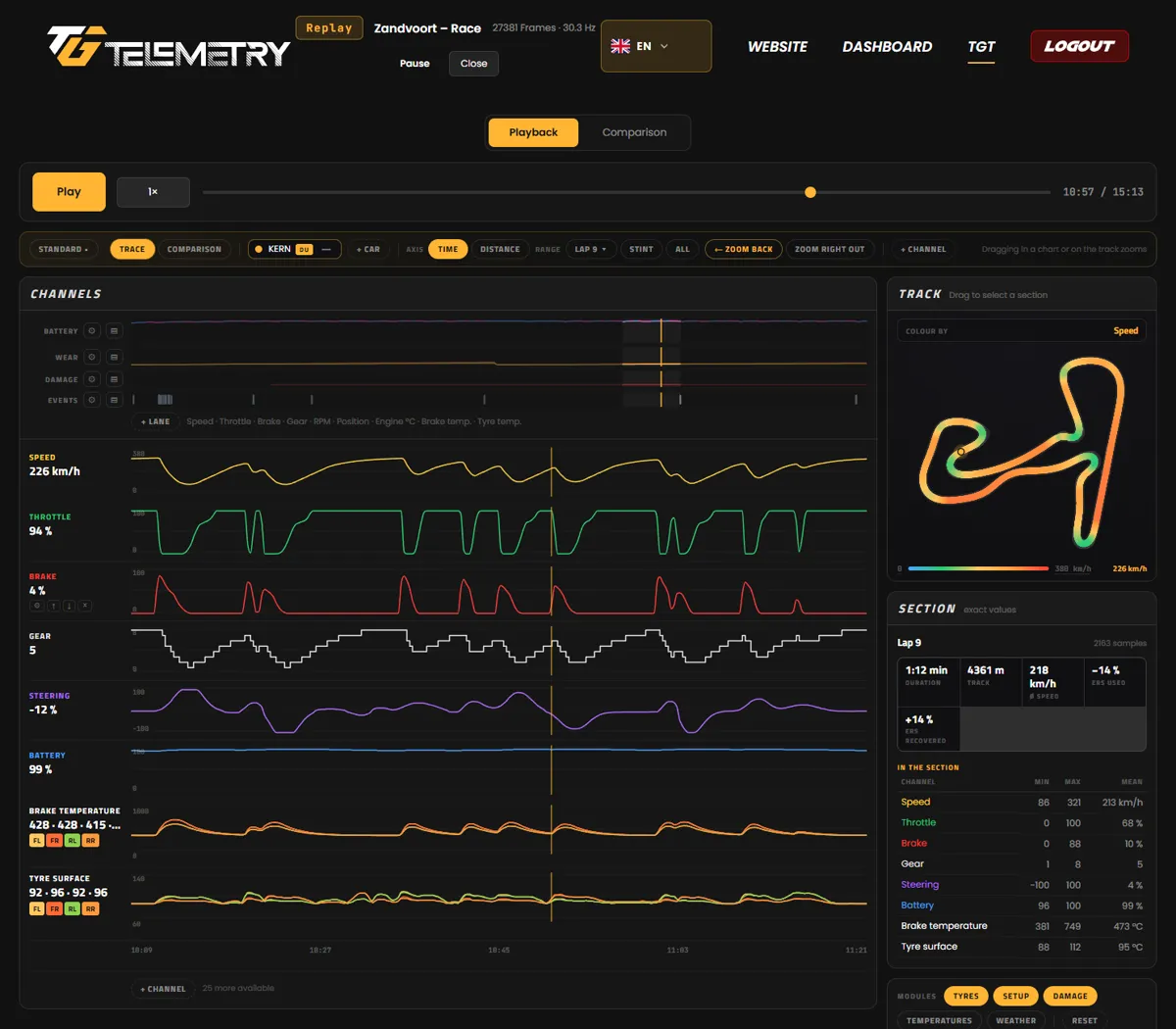The width and height of the screenshot is (1176, 1029).
Task: Click the list icon on Wear lane
Action: pyautogui.click(x=114, y=357)
